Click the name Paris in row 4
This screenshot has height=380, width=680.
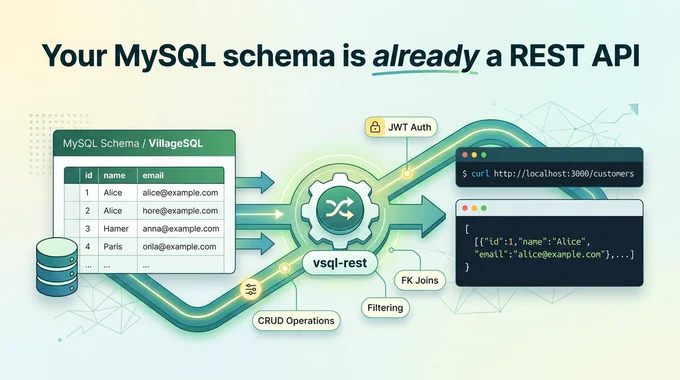113,247
